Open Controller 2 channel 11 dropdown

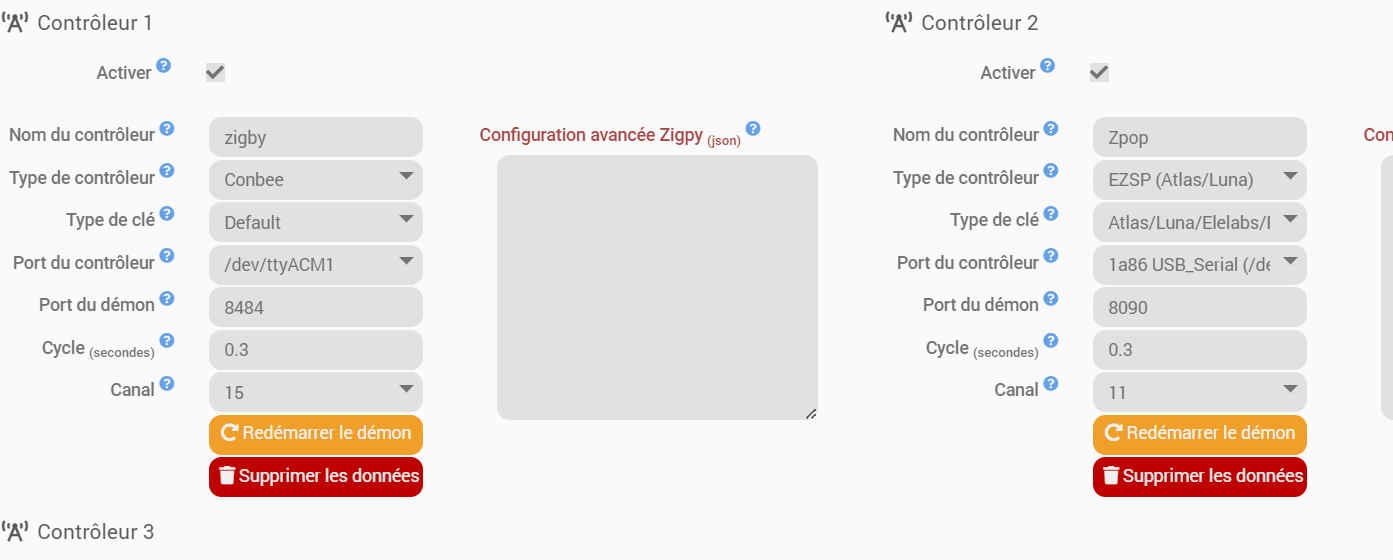tap(1199, 392)
